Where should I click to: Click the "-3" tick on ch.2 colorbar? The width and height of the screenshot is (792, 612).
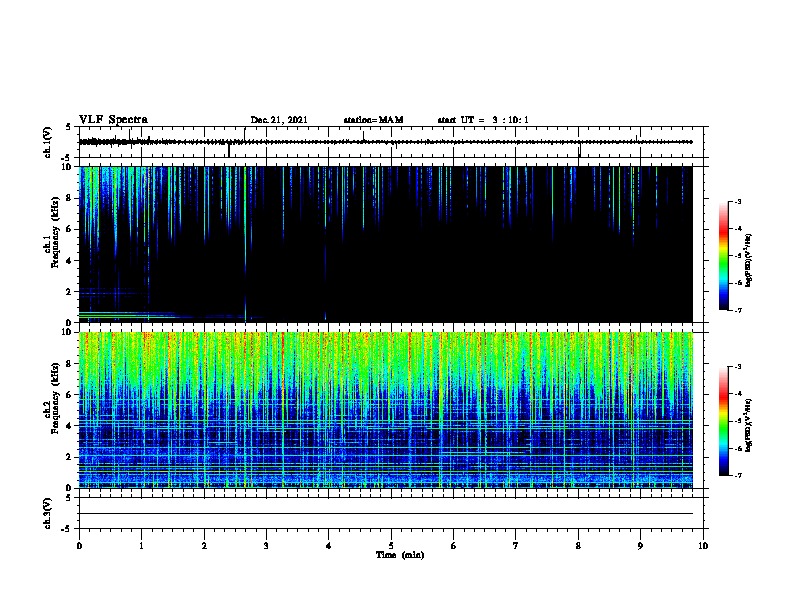click(738, 367)
